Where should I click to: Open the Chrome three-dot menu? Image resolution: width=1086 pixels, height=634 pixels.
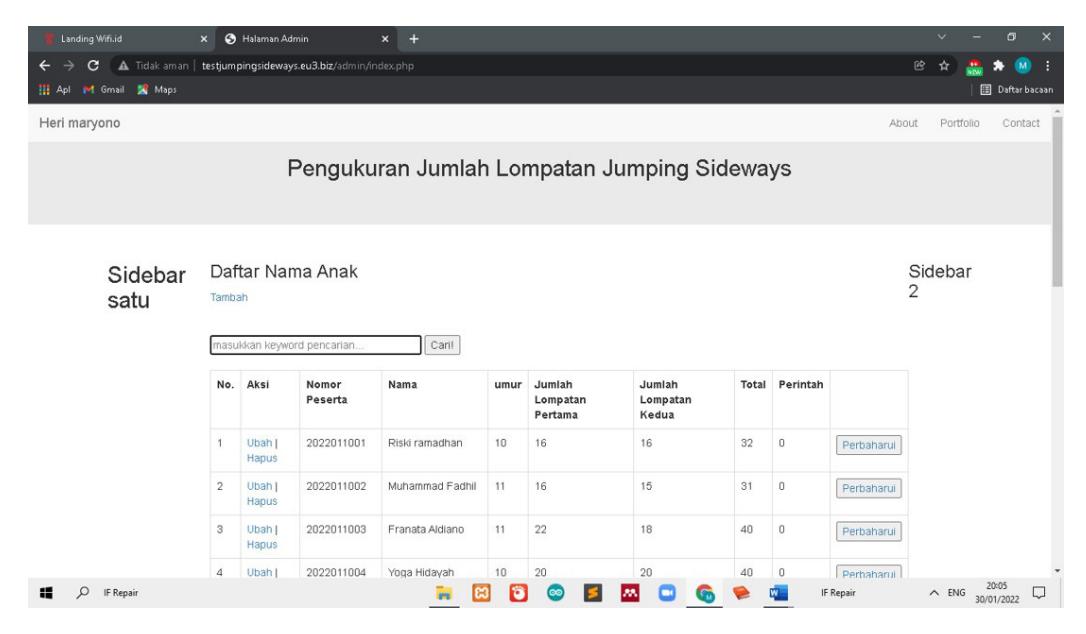point(1047,66)
